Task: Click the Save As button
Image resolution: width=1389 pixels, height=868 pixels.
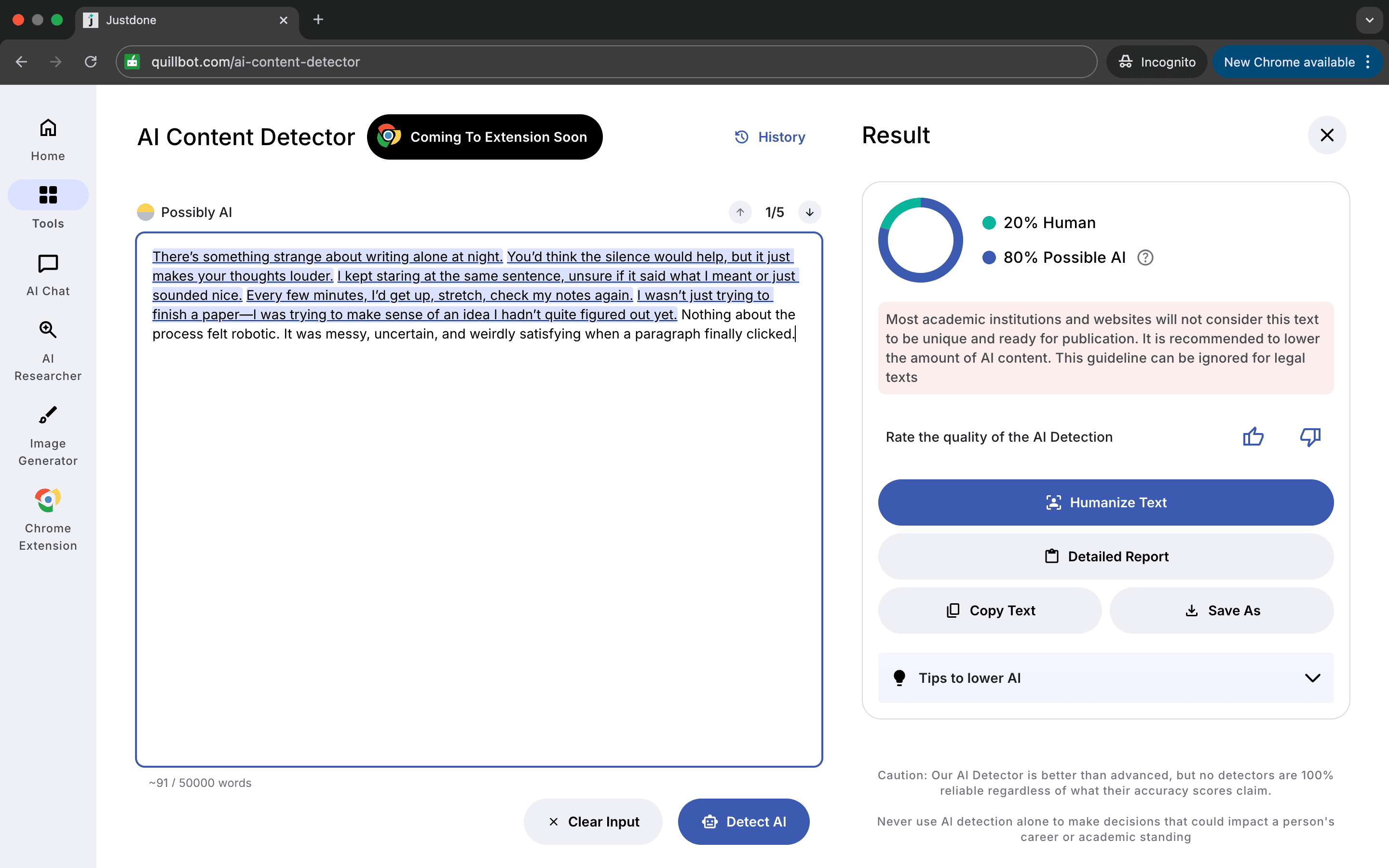Action: pyautogui.click(x=1221, y=610)
